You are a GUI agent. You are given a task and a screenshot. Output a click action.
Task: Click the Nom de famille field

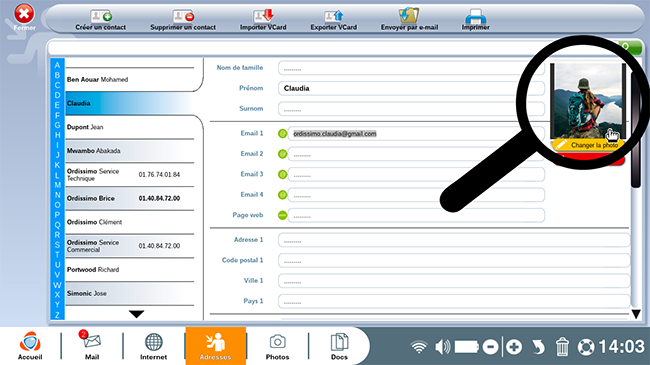coord(411,68)
